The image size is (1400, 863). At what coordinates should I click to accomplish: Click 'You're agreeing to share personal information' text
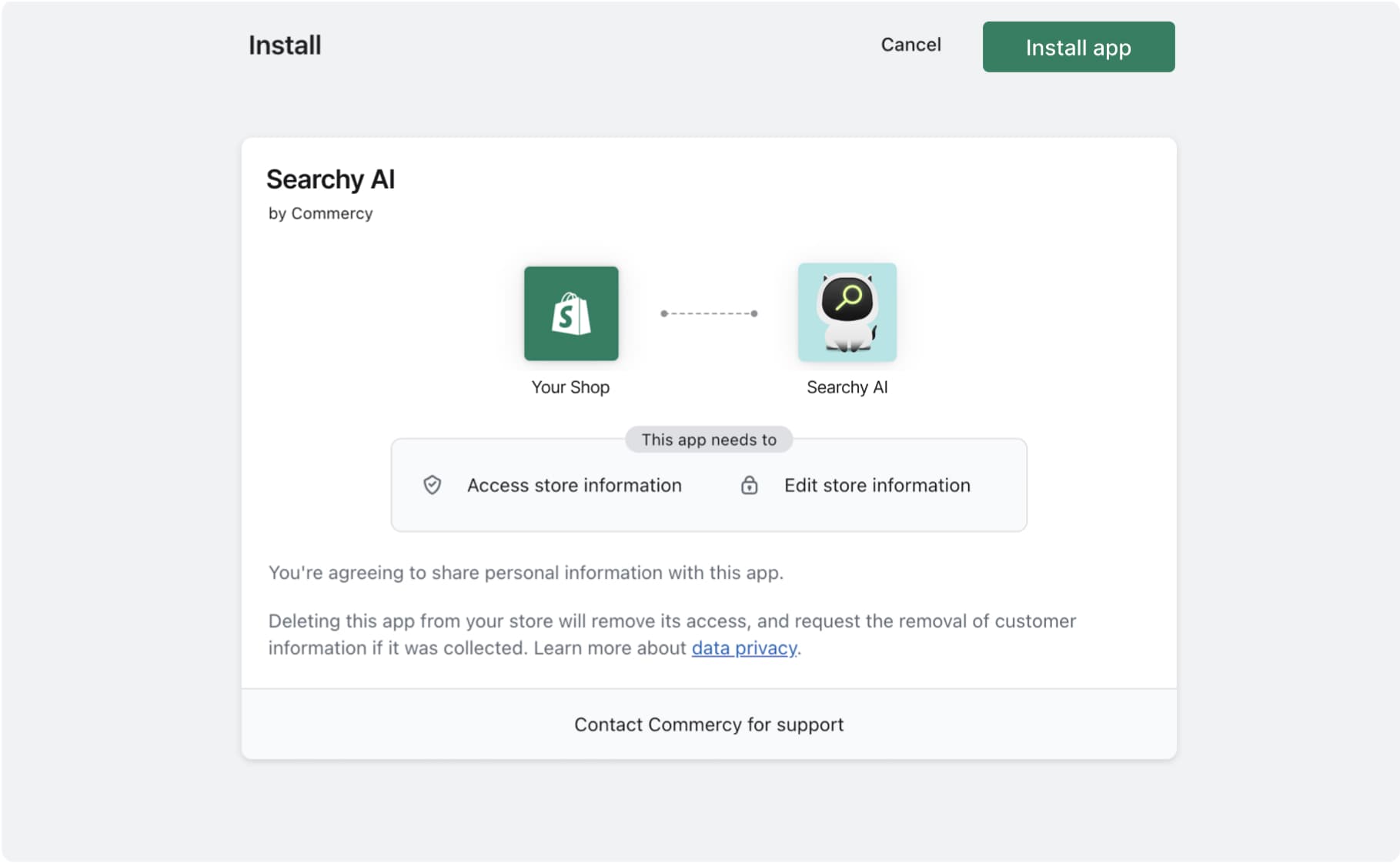(x=526, y=573)
